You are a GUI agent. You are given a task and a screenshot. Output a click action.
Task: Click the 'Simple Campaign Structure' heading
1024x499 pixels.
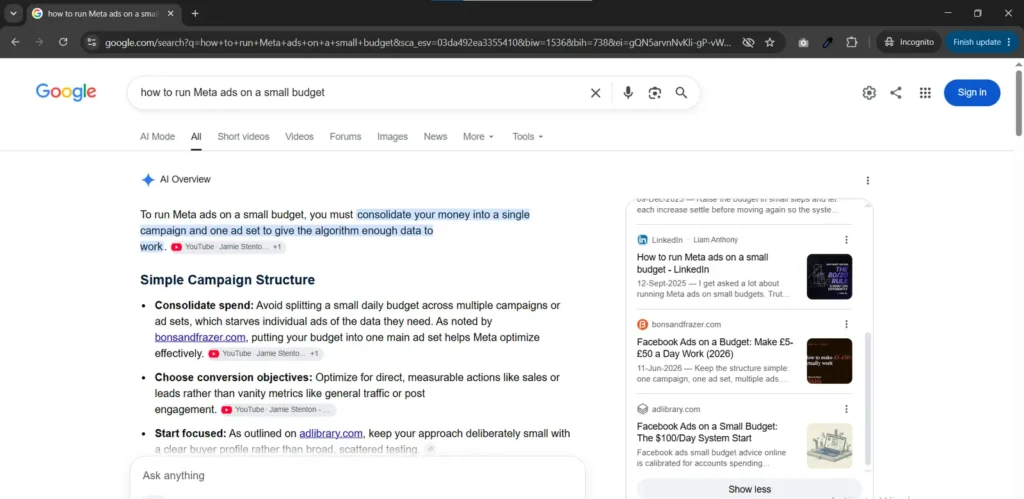[x=227, y=280]
